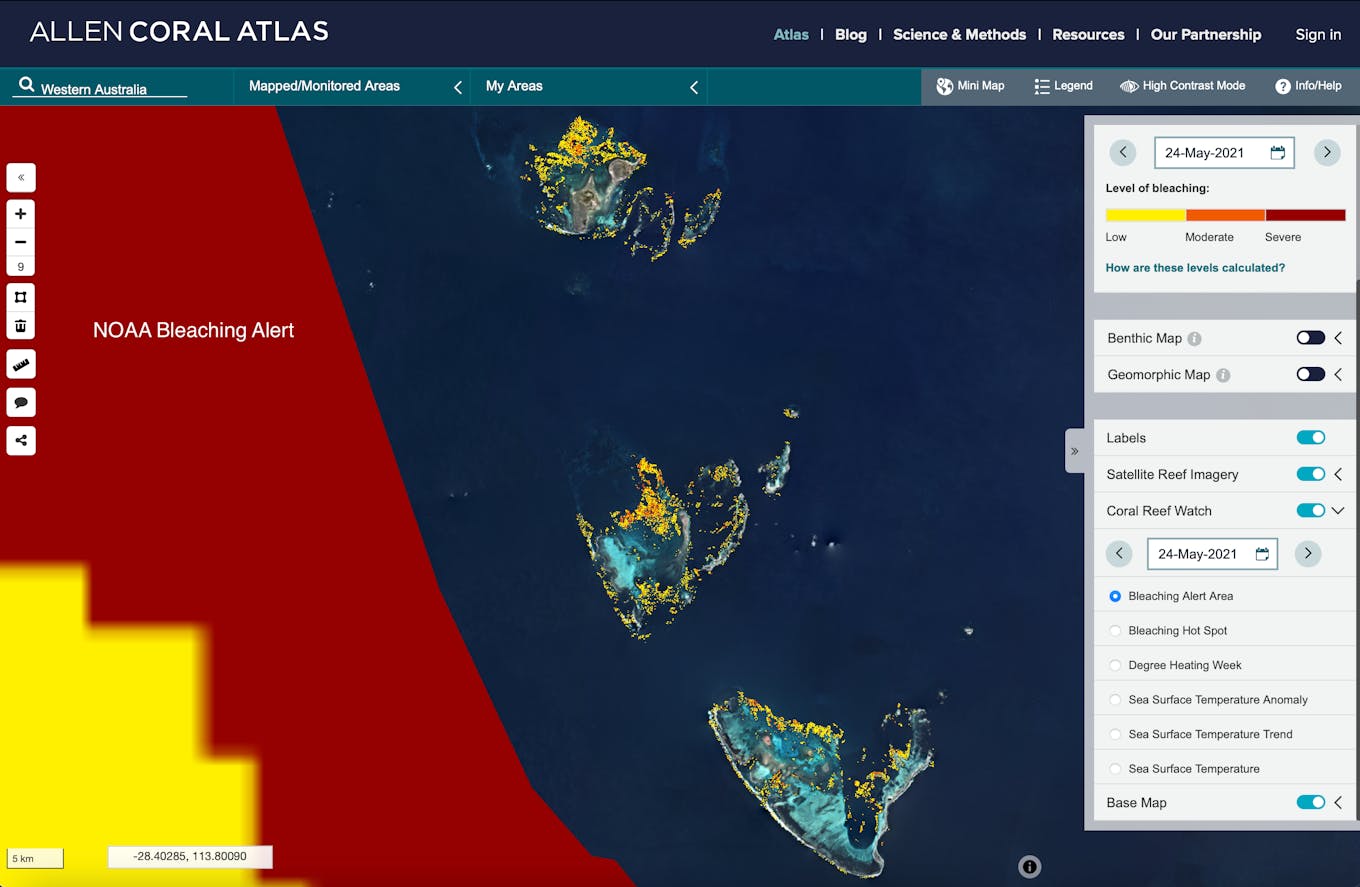Go to the Blog menu item

(850, 34)
